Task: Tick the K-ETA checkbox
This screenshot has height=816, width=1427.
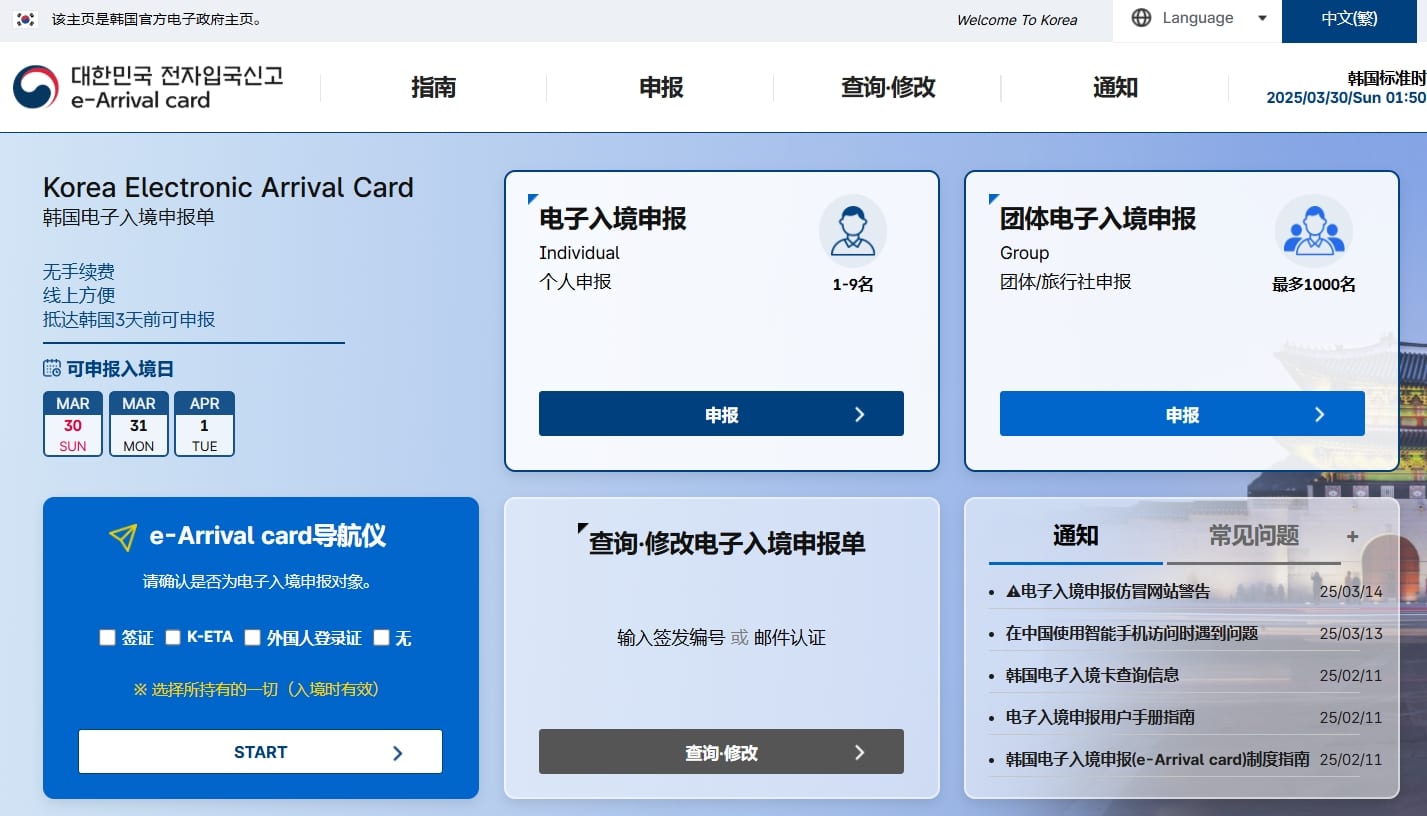Action: pos(173,638)
